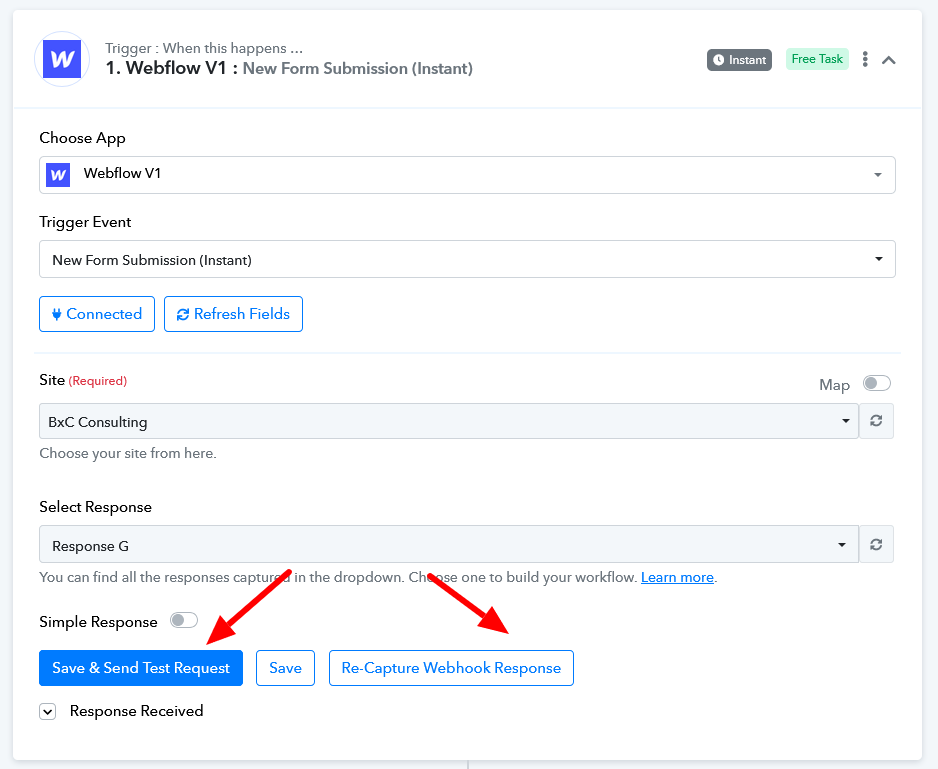
Task: Expand the Response Received section
Action: point(48,712)
